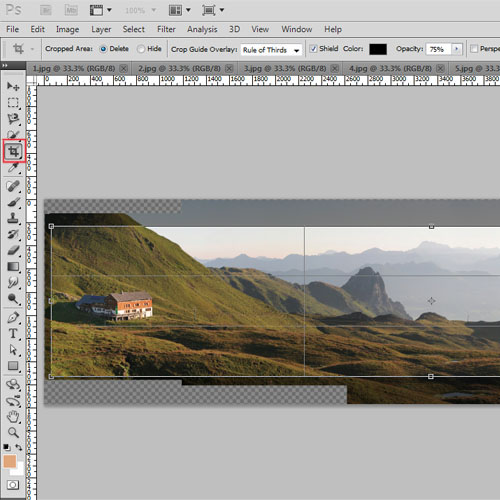This screenshot has height=500, width=500.
Task: Switch to the 3.jpg document tab
Action: coord(285,69)
